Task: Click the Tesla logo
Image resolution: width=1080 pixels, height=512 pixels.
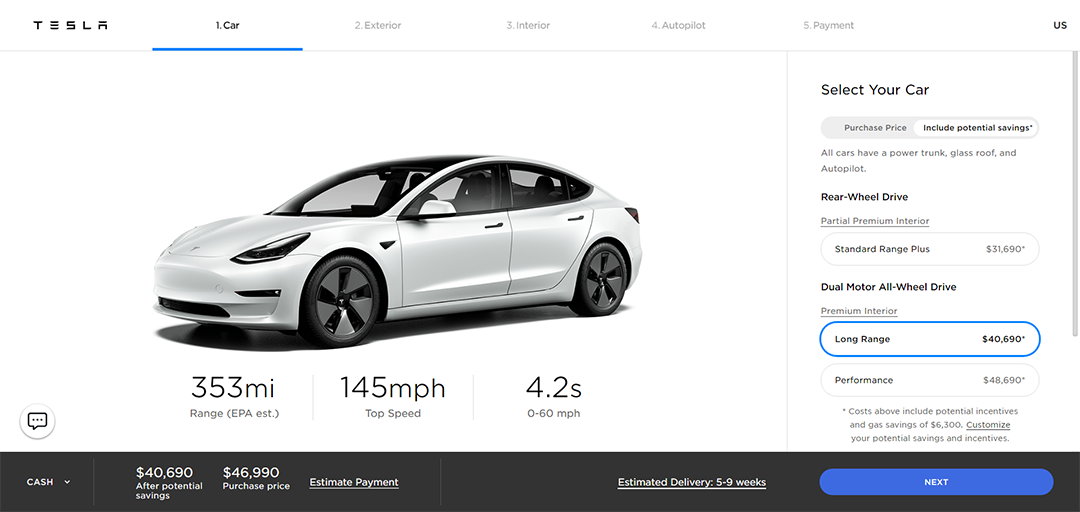Action: tap(70, 25)
